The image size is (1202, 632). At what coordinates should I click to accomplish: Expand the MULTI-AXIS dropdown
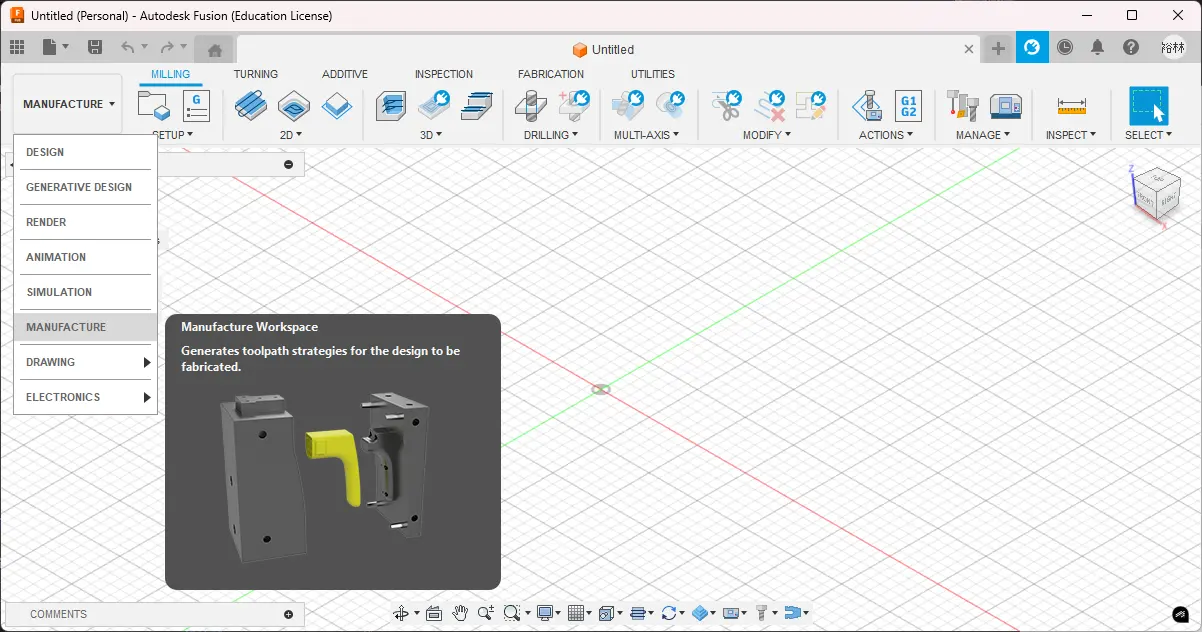(x=646, y=135)
